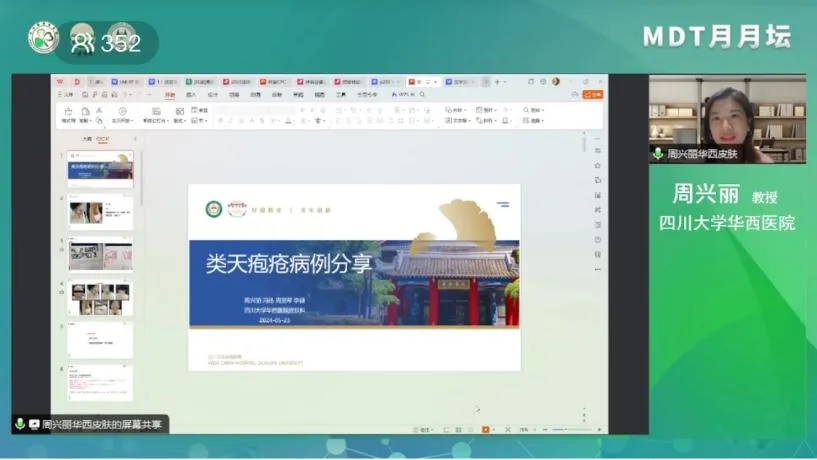The width and height of the screenshot is (817, 460).
Task: Toggle the microphone beside the speaker name
Action: (x=657, y=154)
